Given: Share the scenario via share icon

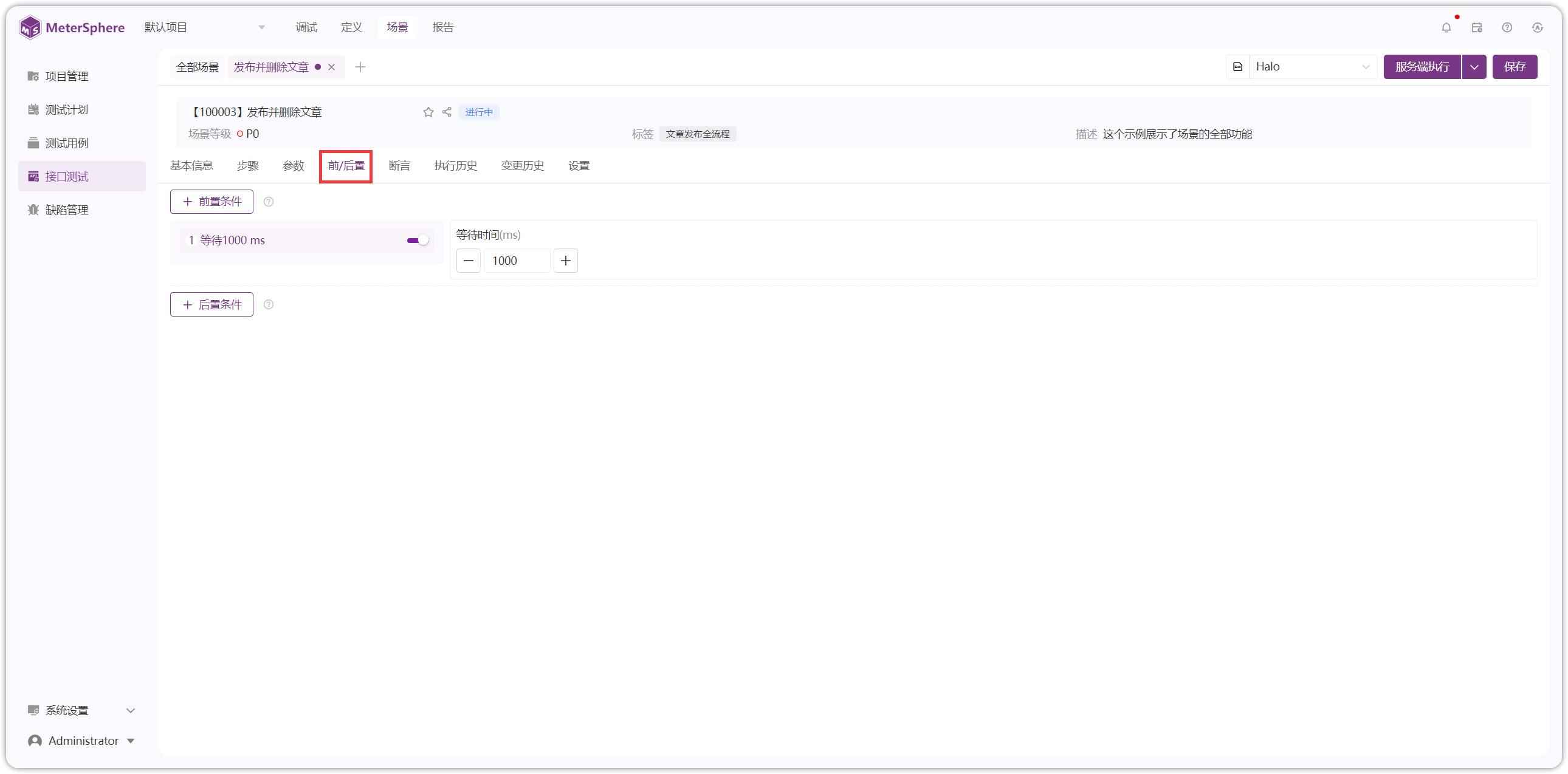Looking at the screenshot, I should pos(447,112).
